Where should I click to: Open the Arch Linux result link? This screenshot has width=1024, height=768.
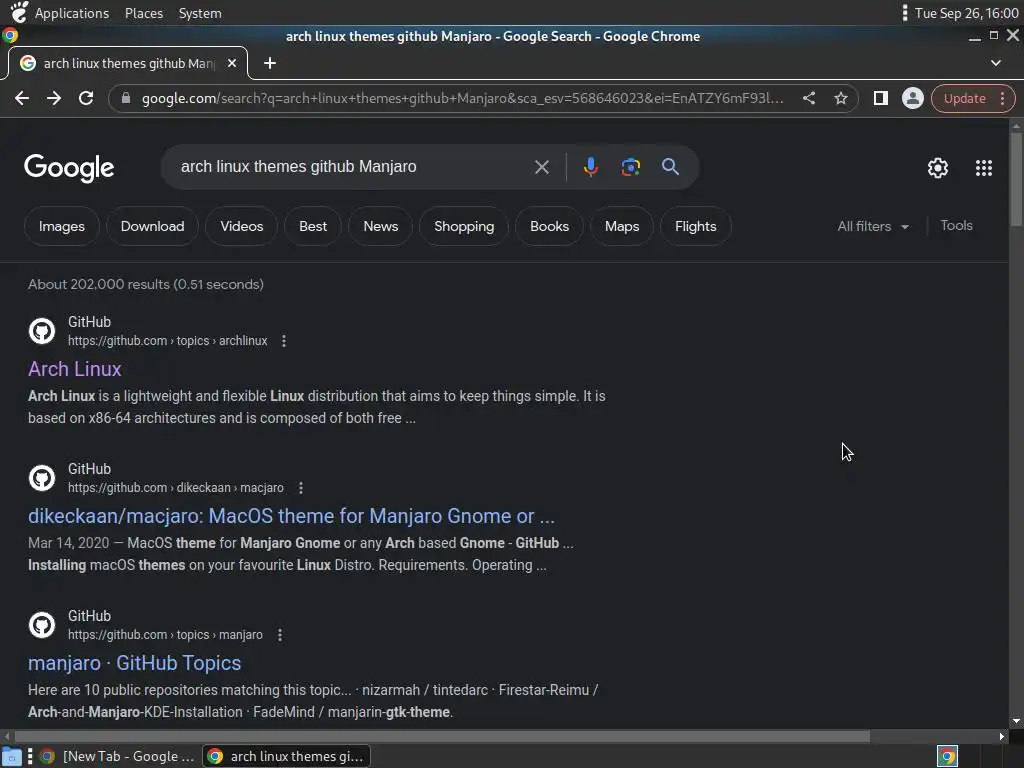74,369
